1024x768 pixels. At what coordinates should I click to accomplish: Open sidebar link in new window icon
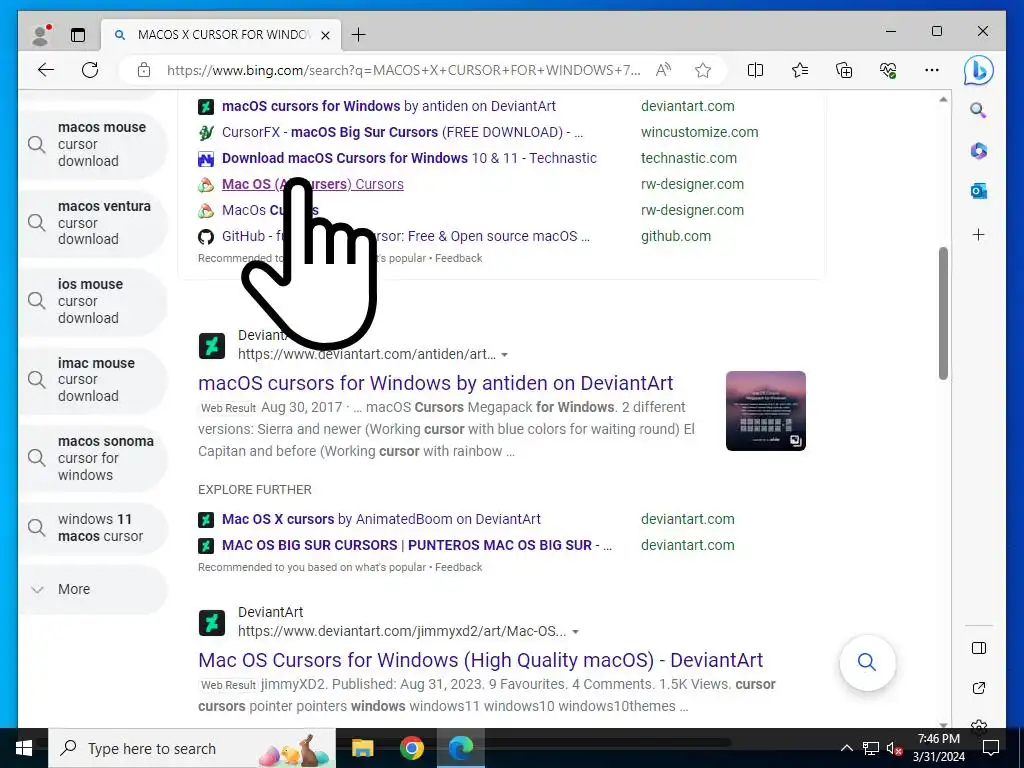[978, 688]
